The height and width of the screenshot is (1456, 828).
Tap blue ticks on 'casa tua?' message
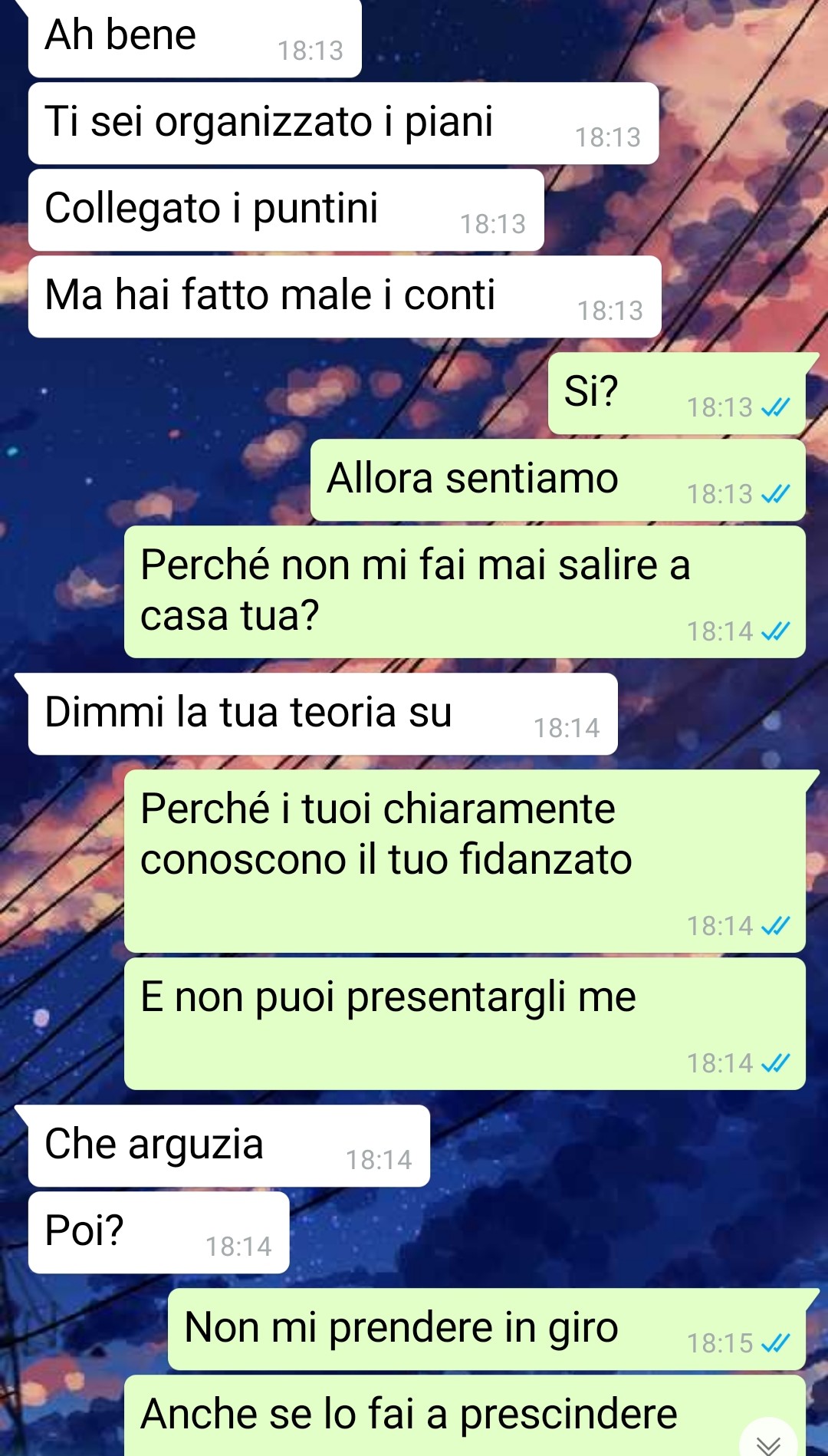775,631
